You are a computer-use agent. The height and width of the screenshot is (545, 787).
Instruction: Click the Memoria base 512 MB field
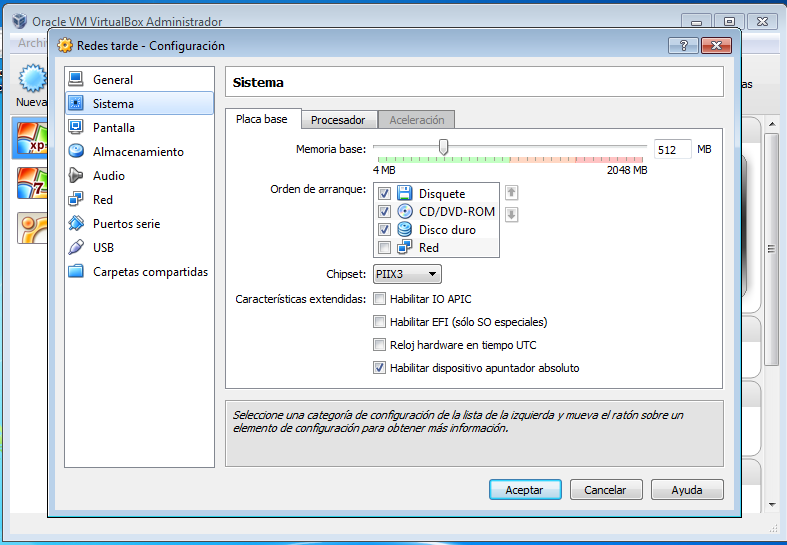coord(673,150)
